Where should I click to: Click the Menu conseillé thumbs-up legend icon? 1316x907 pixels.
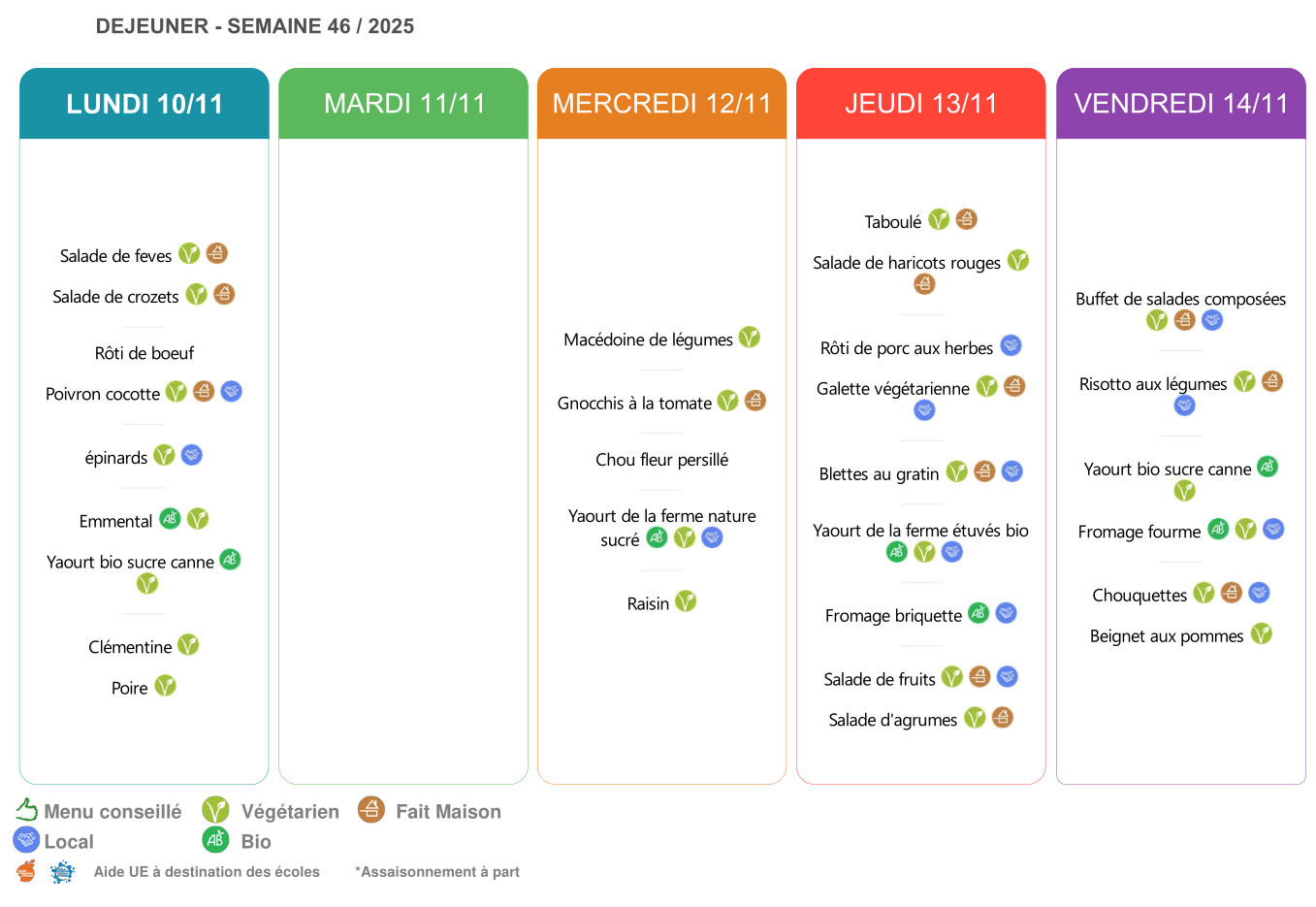pos(26,810)
